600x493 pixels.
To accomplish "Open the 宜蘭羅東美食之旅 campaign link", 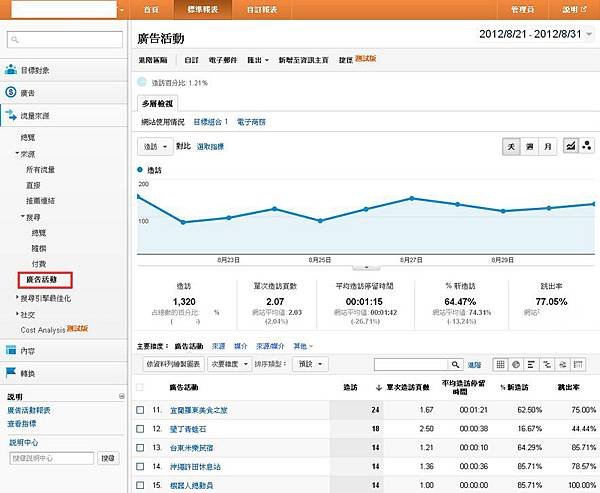I will coord(199,410).
